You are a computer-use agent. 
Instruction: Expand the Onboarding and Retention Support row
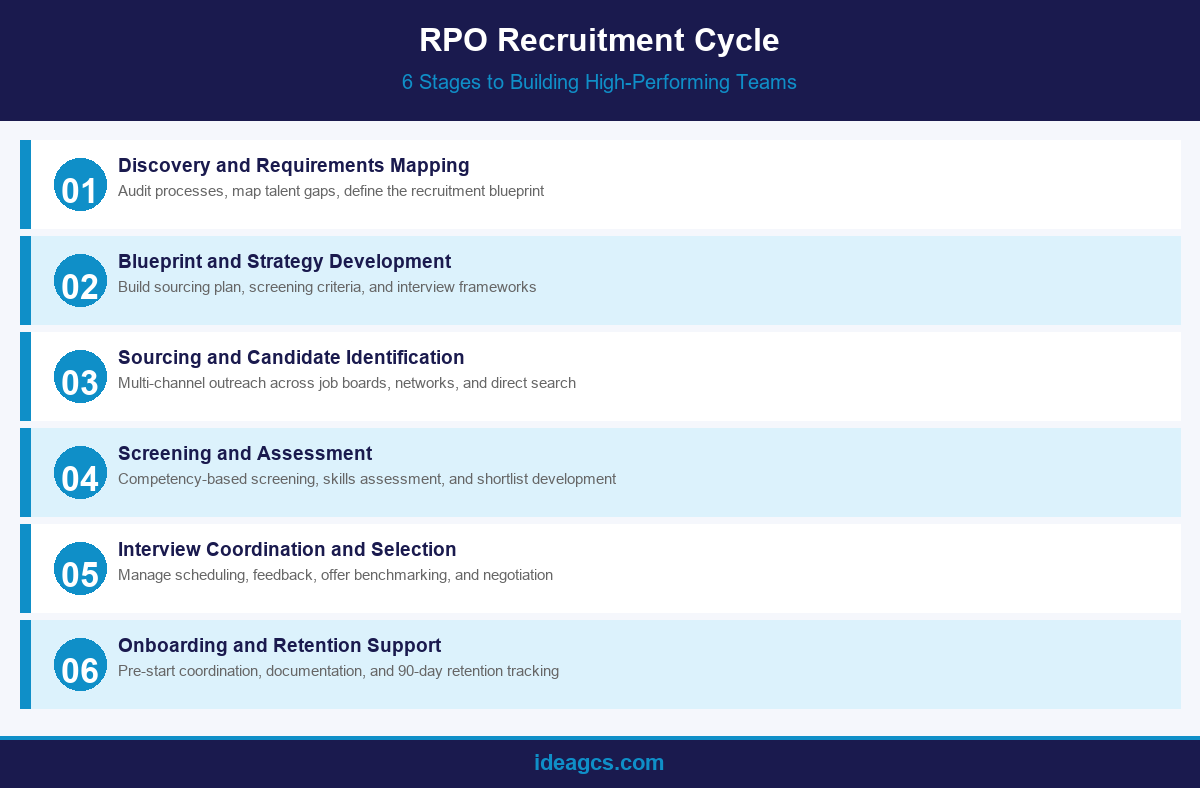tap(279, 645)
